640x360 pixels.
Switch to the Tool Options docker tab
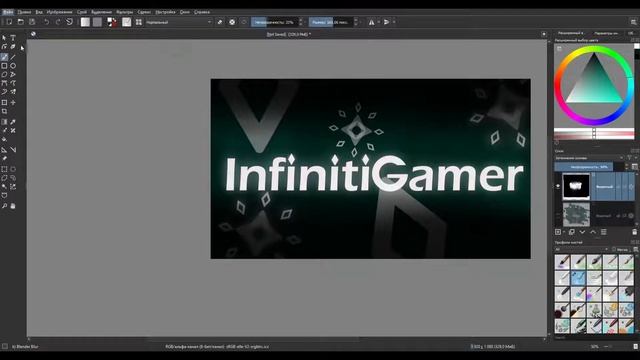pos(606,33)
